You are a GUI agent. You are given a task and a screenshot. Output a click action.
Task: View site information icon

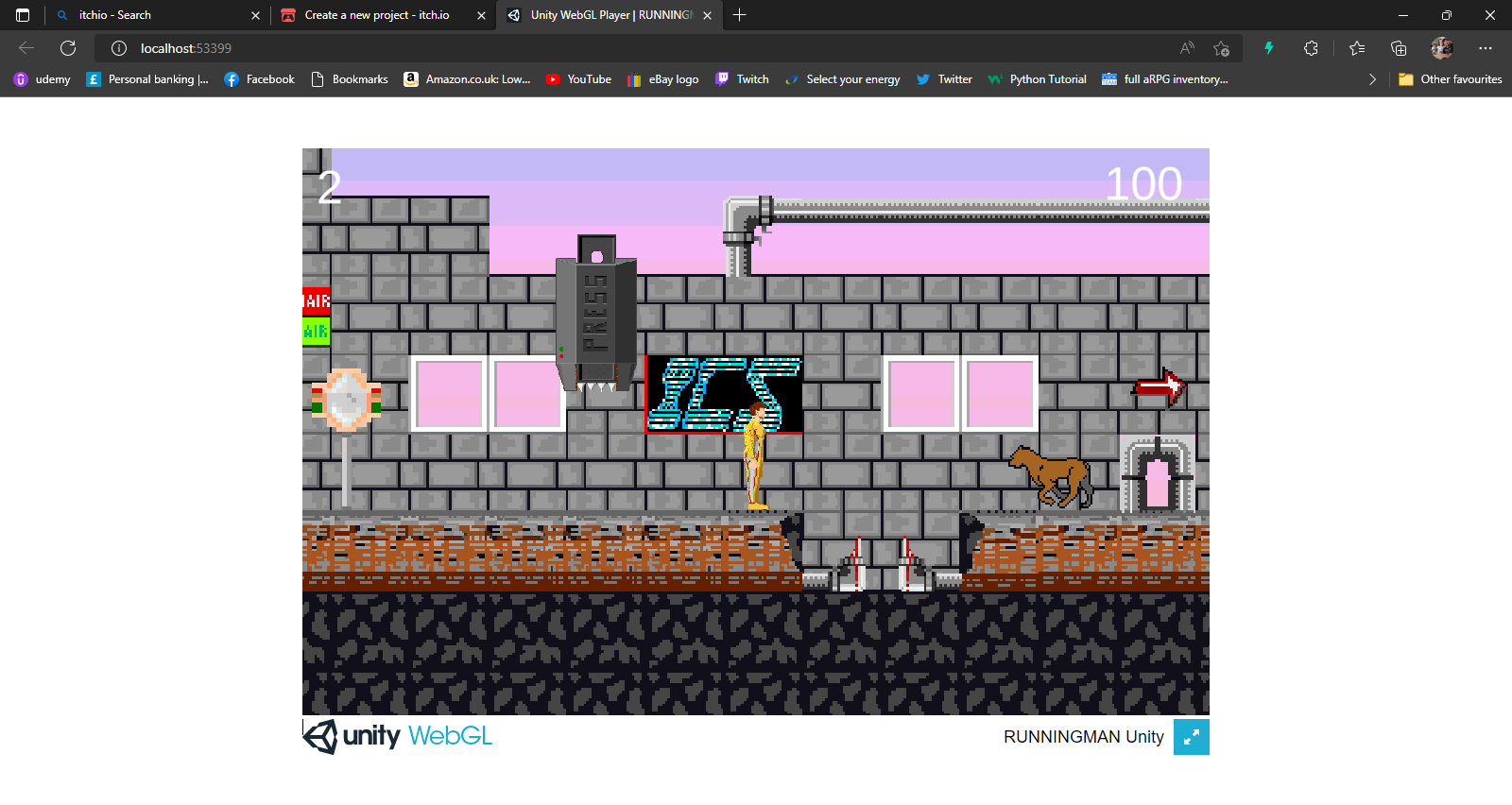pos(119,48)
